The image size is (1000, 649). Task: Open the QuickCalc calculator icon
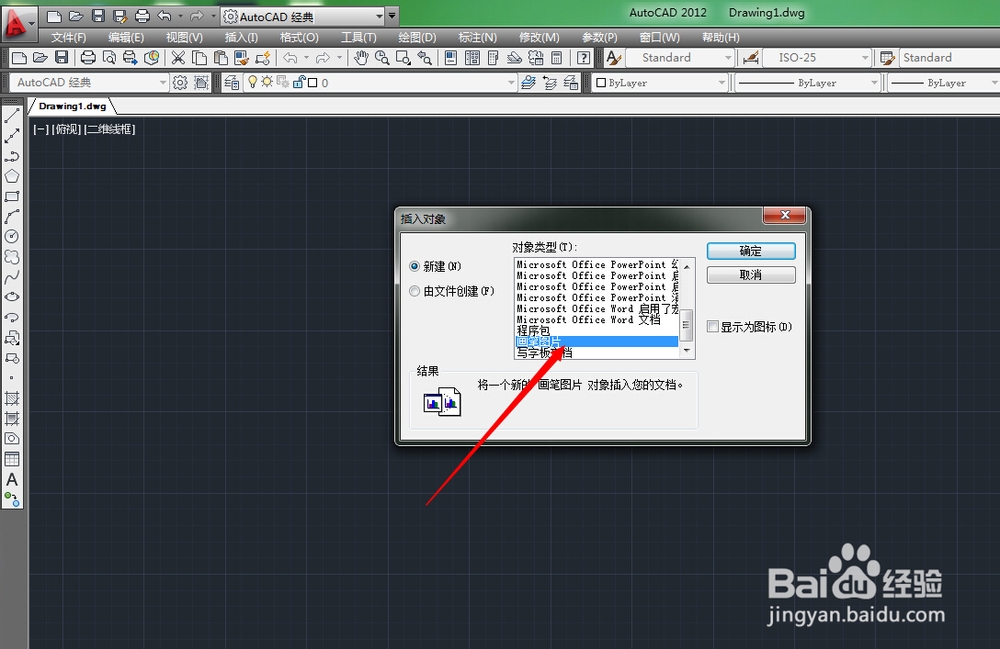[557, 58]
